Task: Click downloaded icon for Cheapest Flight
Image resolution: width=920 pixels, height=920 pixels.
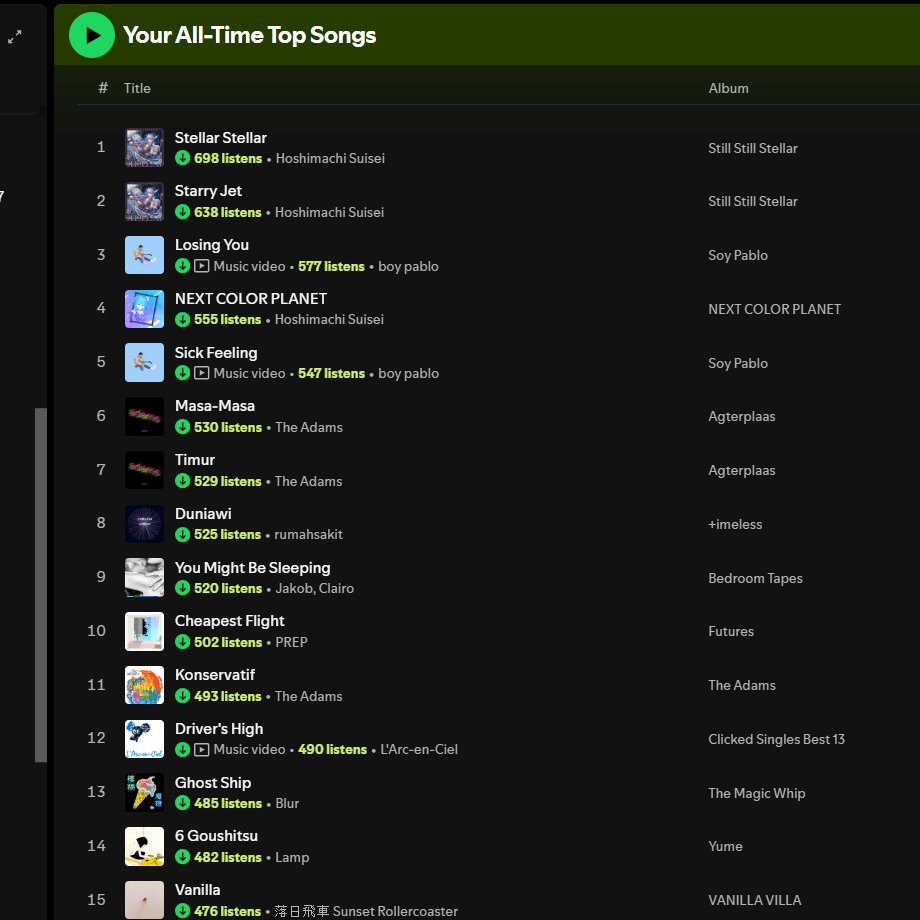Action: click(x=182, y=642)
